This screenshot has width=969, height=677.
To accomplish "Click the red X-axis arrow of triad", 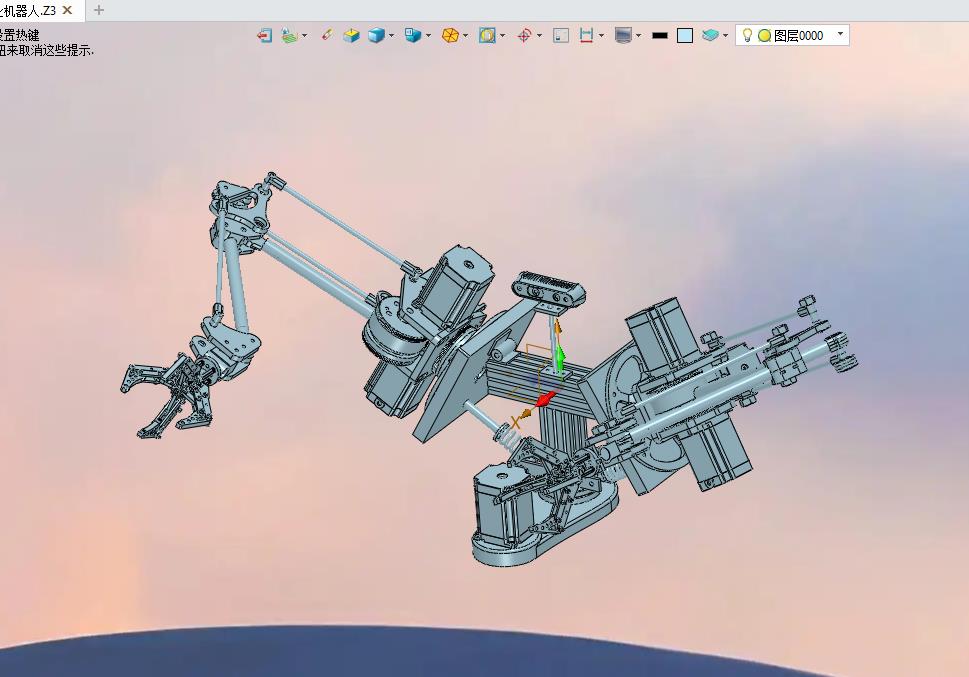I will [544, 399].
